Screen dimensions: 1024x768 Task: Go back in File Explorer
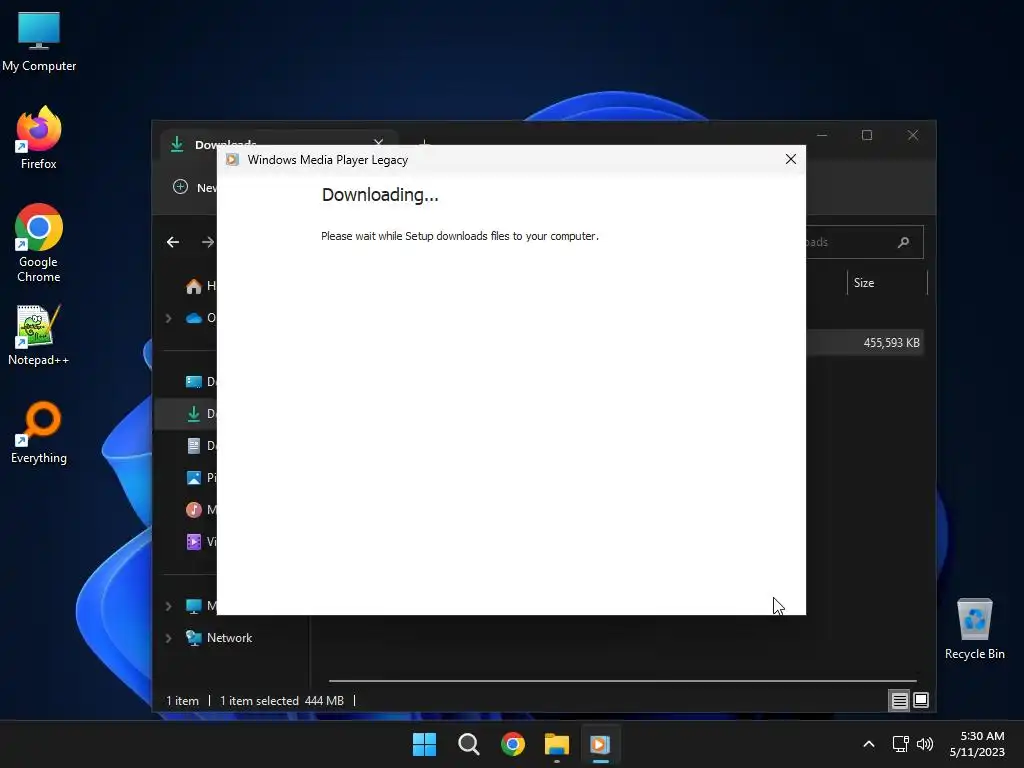[x=173, y=242]
